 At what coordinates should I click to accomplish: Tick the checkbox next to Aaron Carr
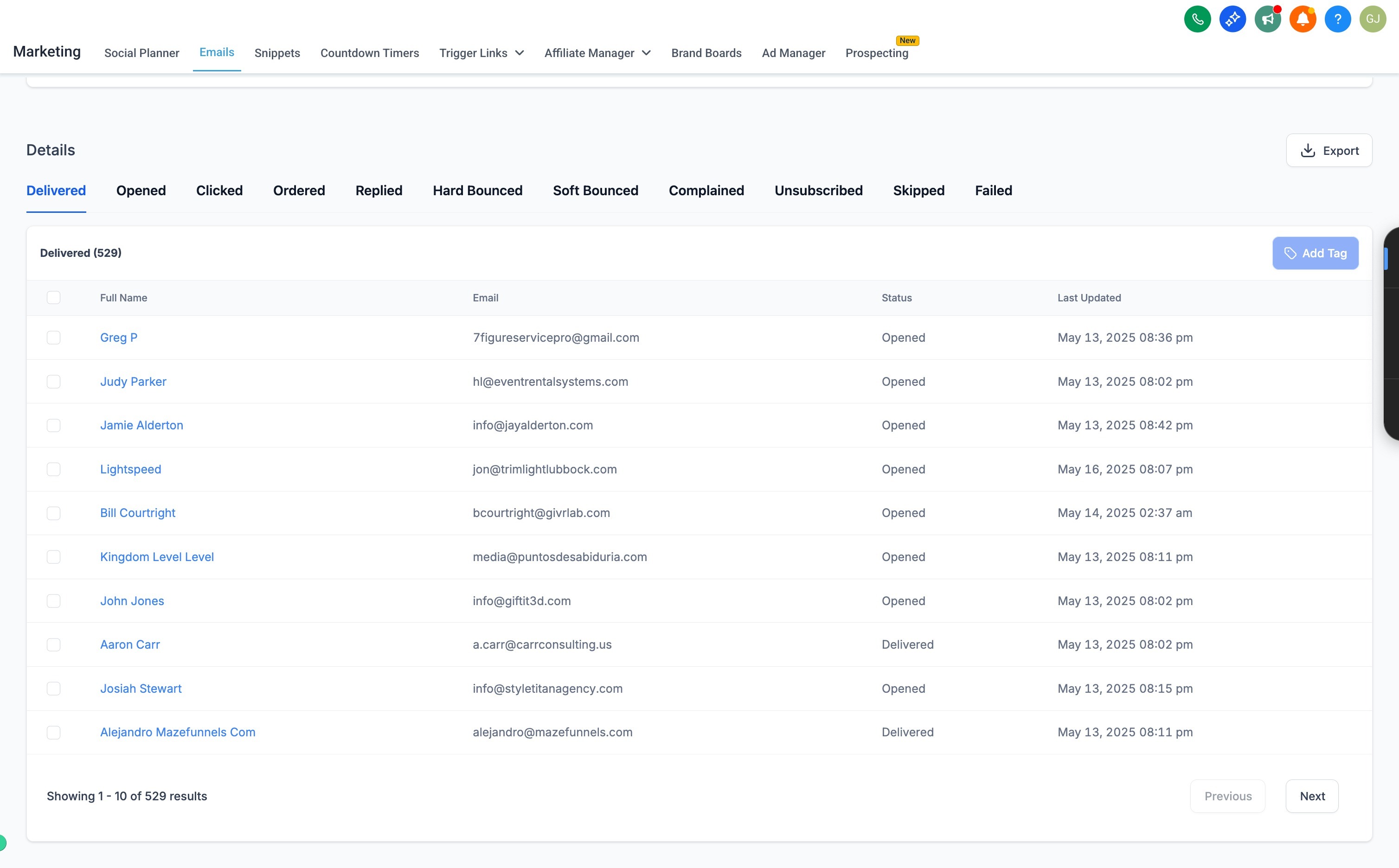coord(53,645)
